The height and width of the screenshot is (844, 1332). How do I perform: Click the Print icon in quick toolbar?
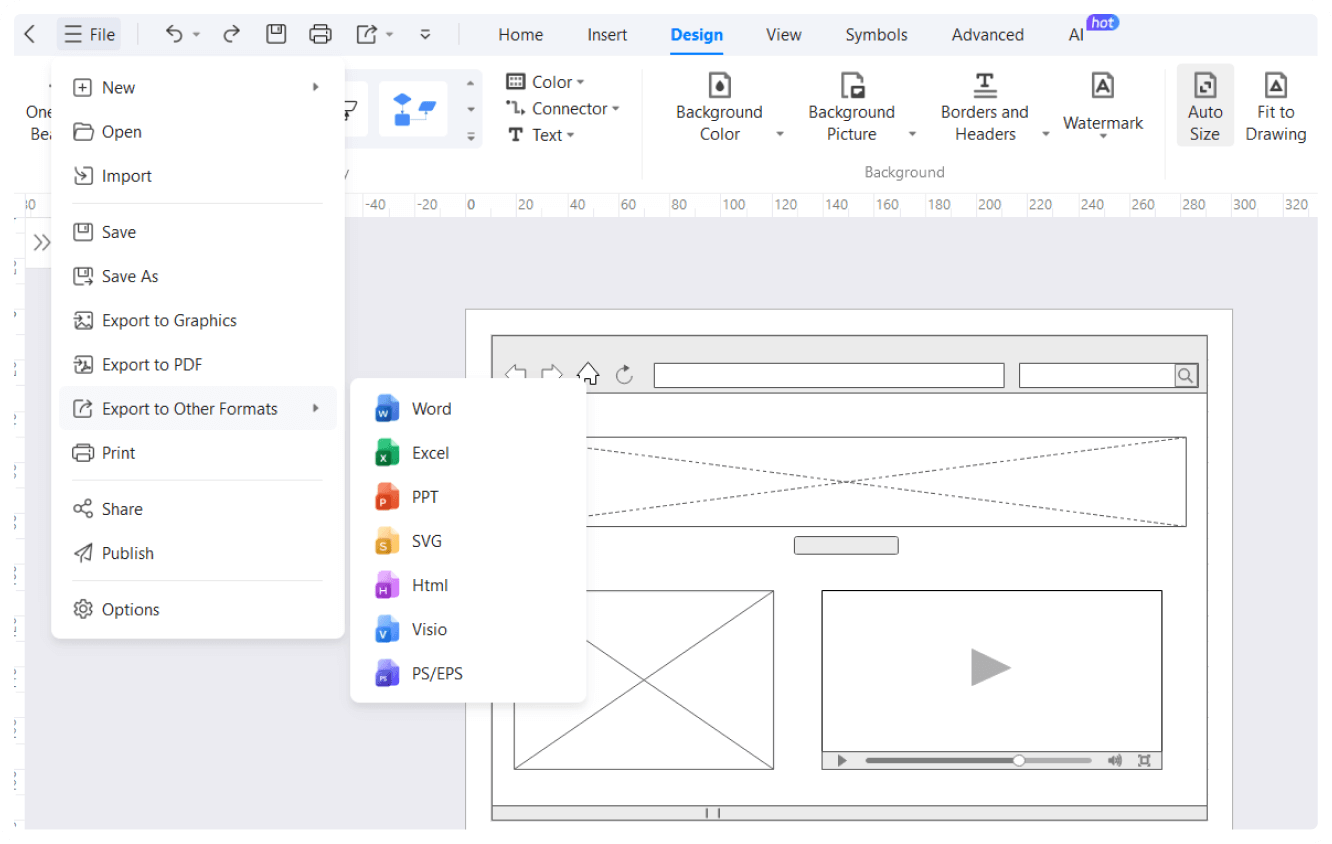pos(320,34)
